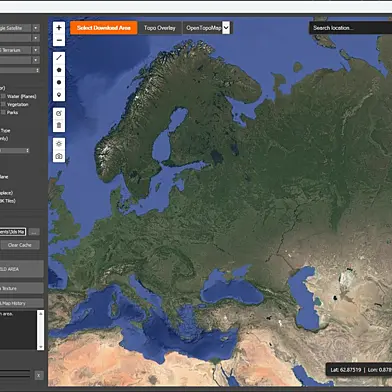Click the spinner arrows below the Terrarium dropdowns
Image resolution: width=392 pixels, height=392 pixels.
point(37,70)
